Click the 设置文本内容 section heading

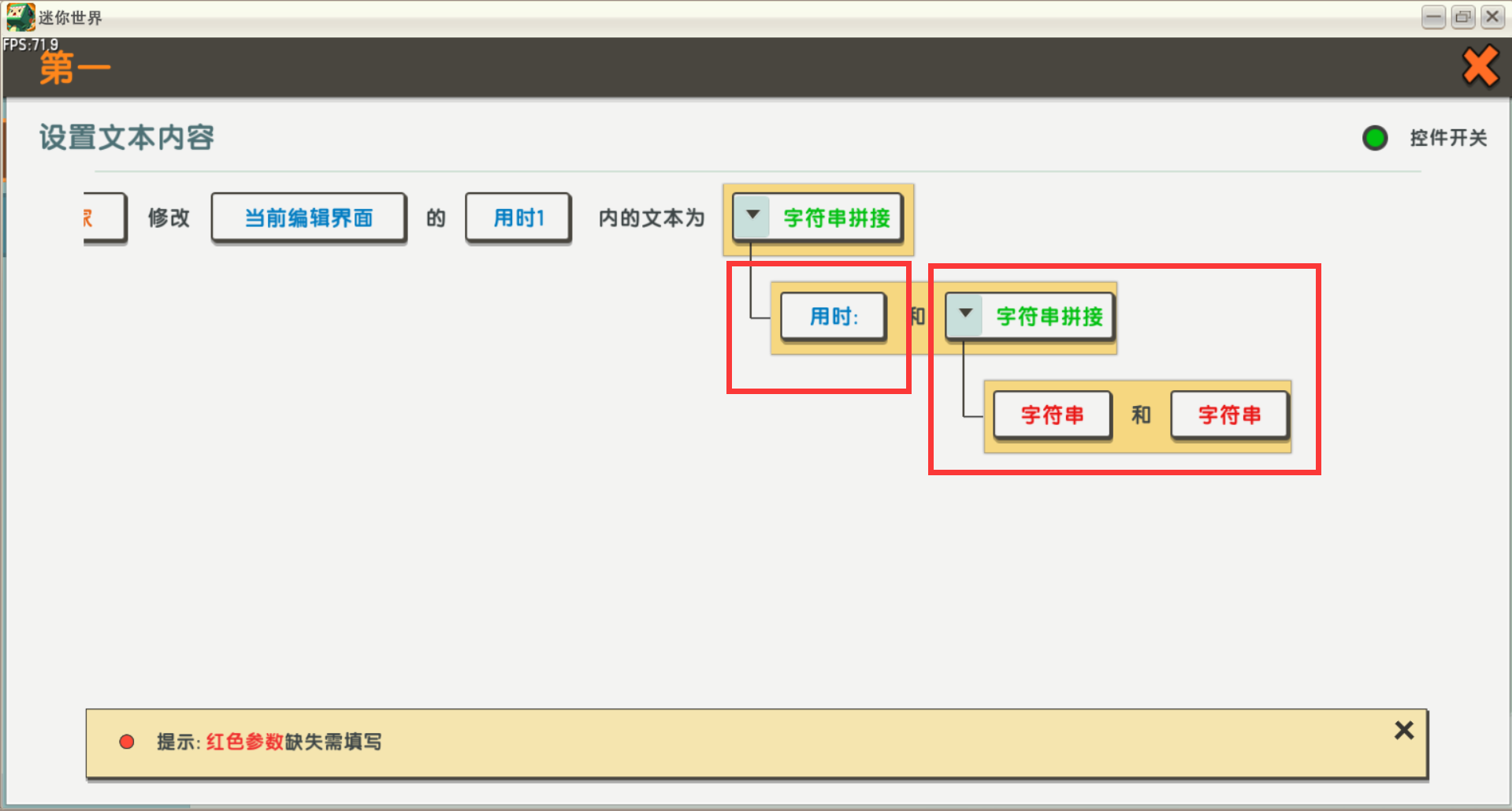point(127,138)
